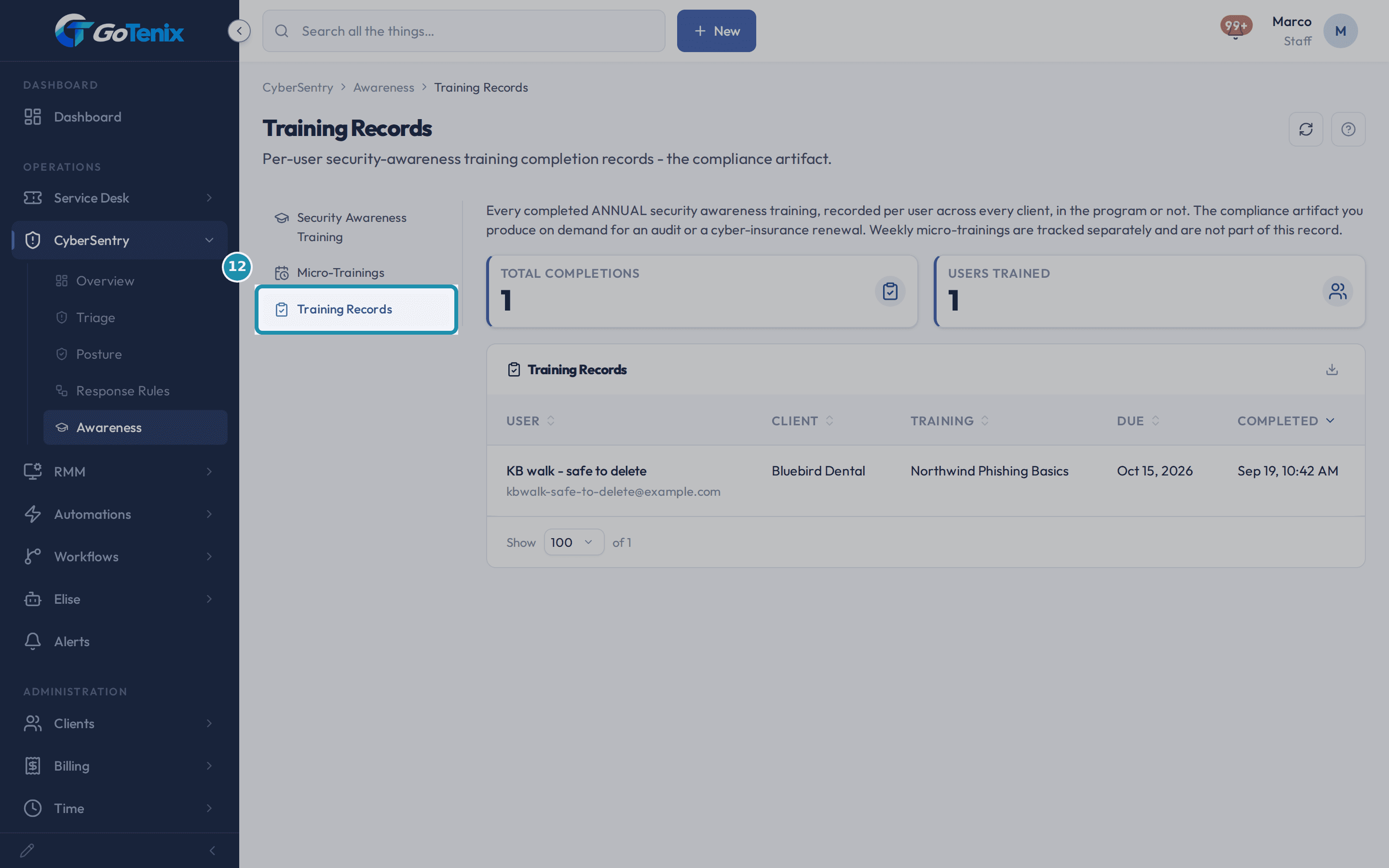Select Response Rules under CyberSentry
Viewport: 1389px width, 868px height.
pyautogui.click(x=136, y=391)
